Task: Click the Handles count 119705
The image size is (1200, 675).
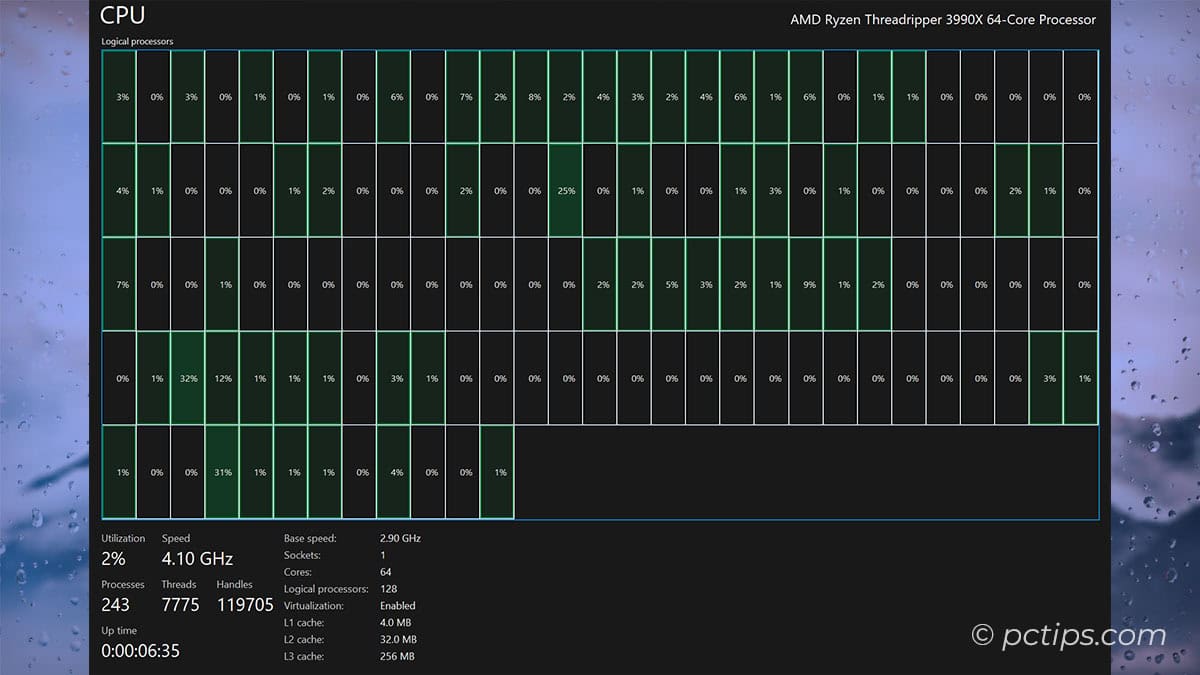Action: (246, 605)
